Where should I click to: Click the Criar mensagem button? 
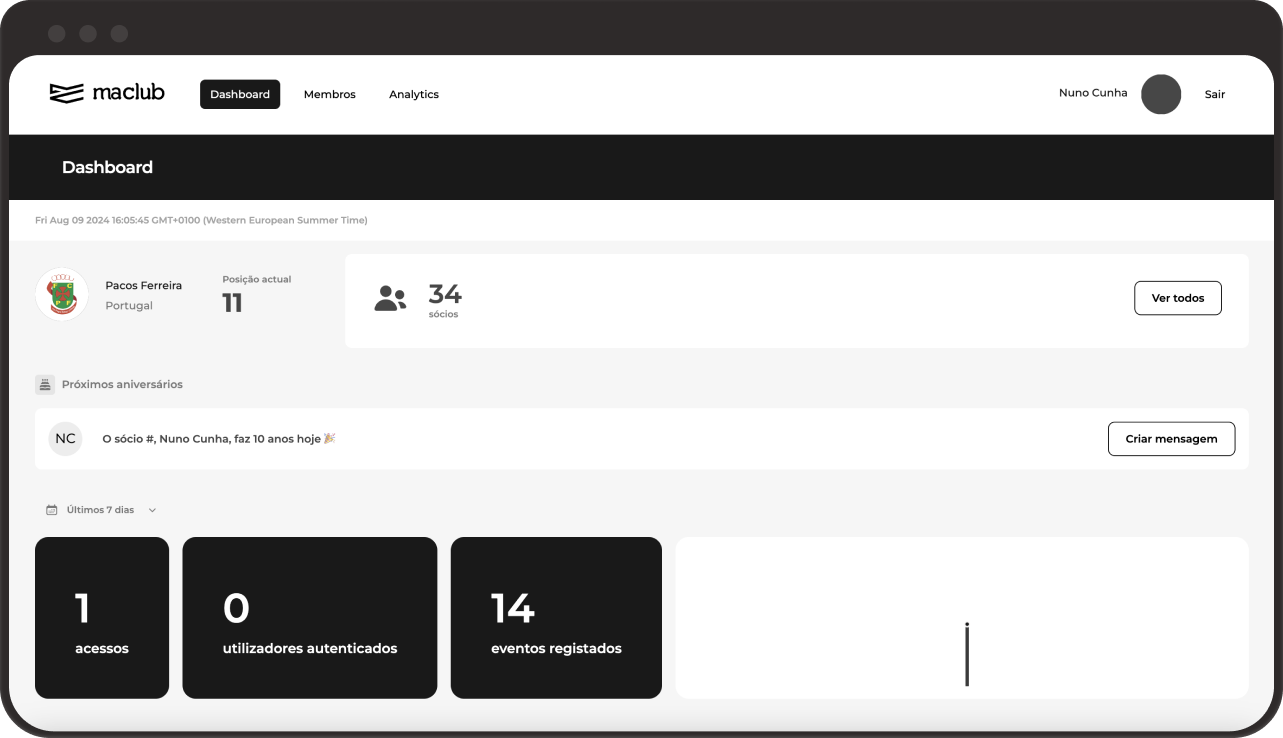(x=1171, y=439)
